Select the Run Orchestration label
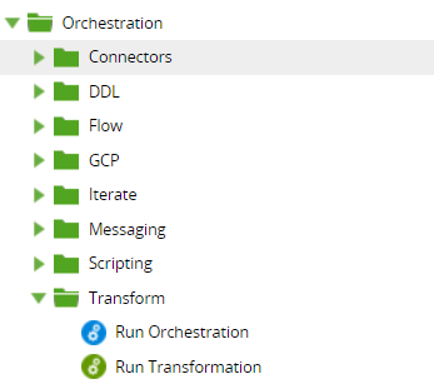The height and width of the screenshot is (385, 435). click(182, 332)
